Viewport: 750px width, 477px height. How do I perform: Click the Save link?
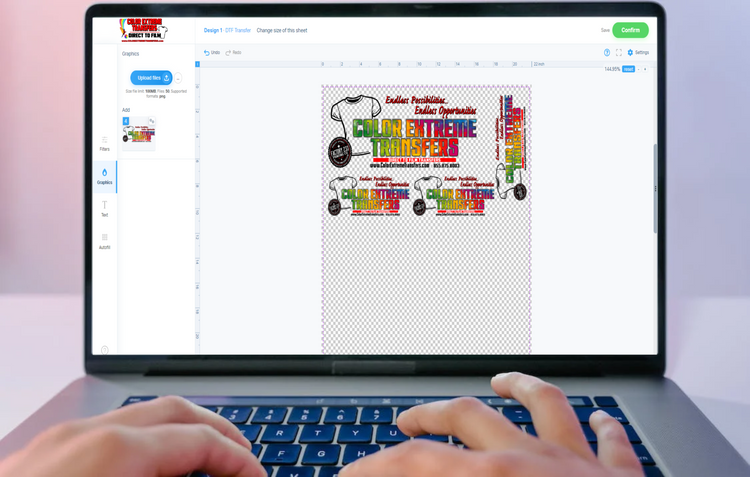pyautogui.click(x=605, y=31)
